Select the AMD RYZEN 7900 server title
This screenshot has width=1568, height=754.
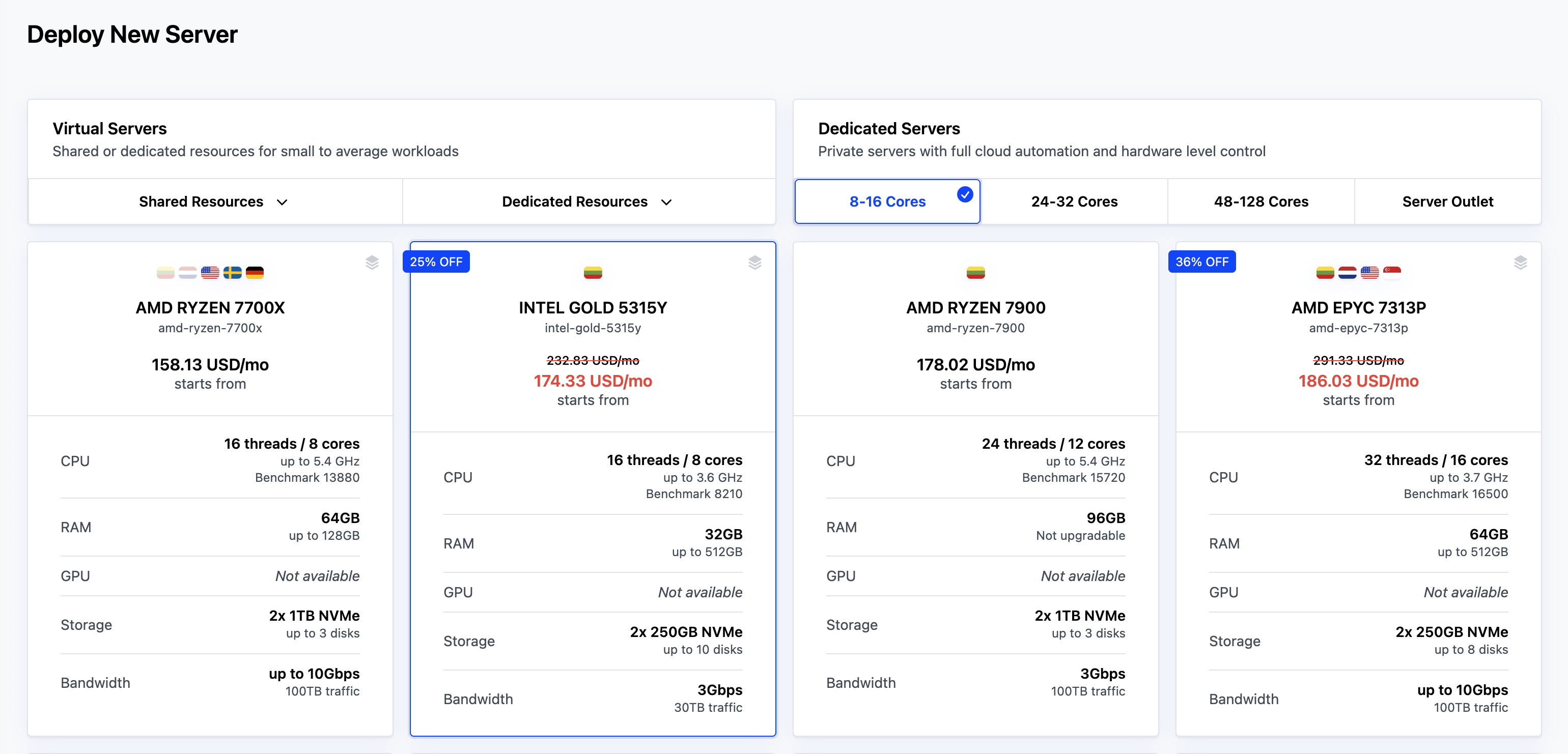pyautogui.click(x=975, y=308)
